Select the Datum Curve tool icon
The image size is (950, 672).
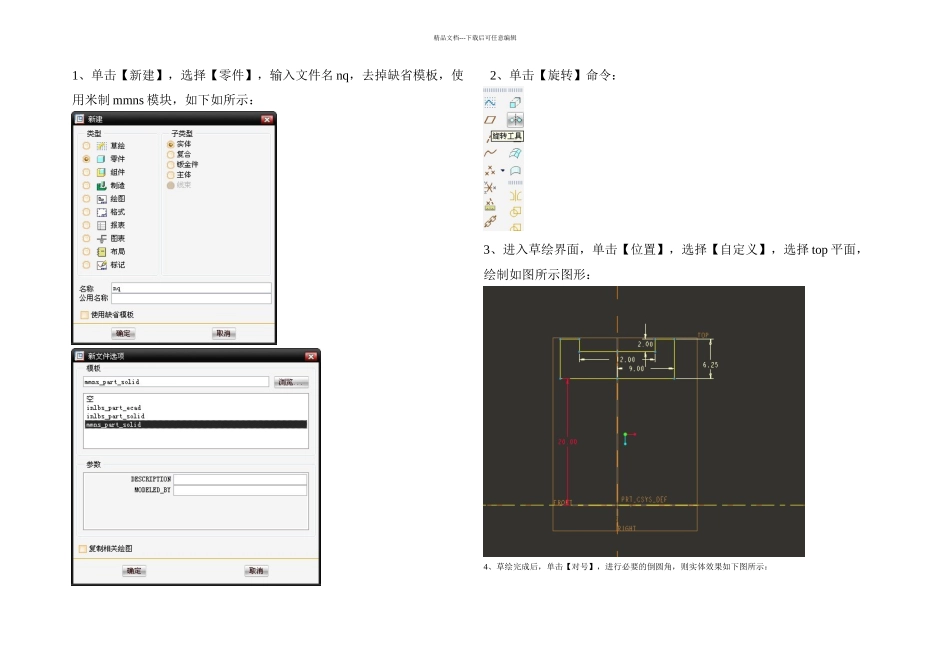(x=490, y=153)
